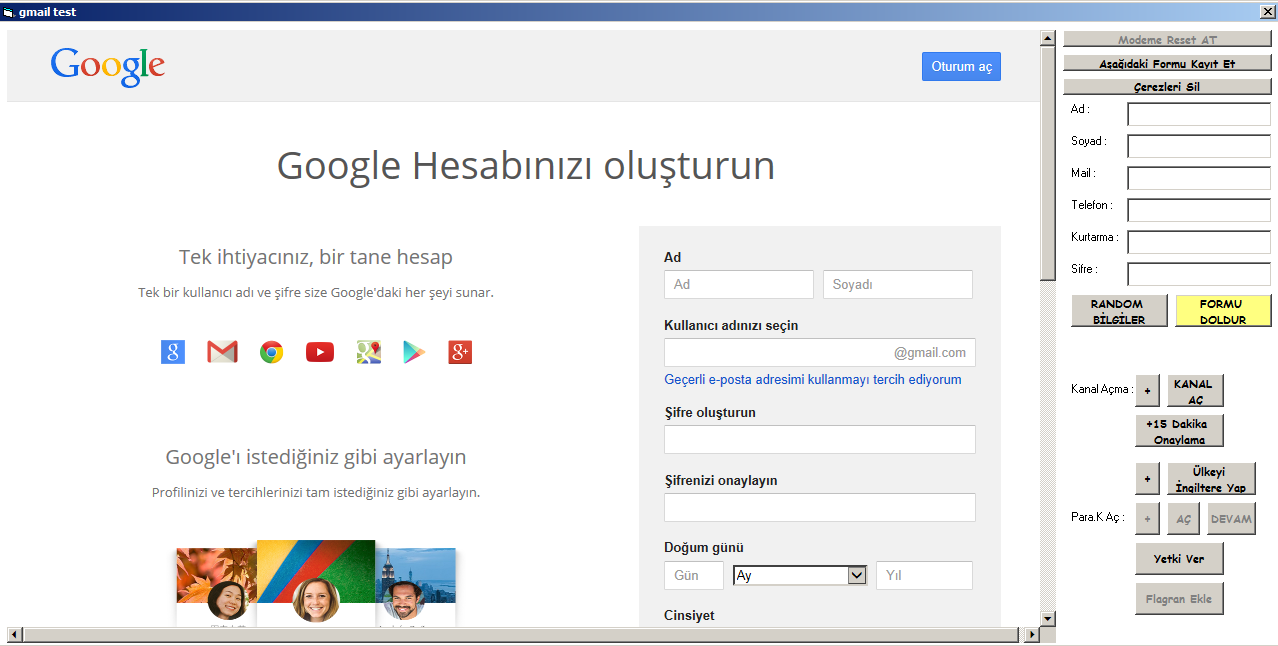Screen dimensions: 1278x646
Task: Click the Google Hesabınızı oluşturun heading
Action: click(x=525, y=165)
